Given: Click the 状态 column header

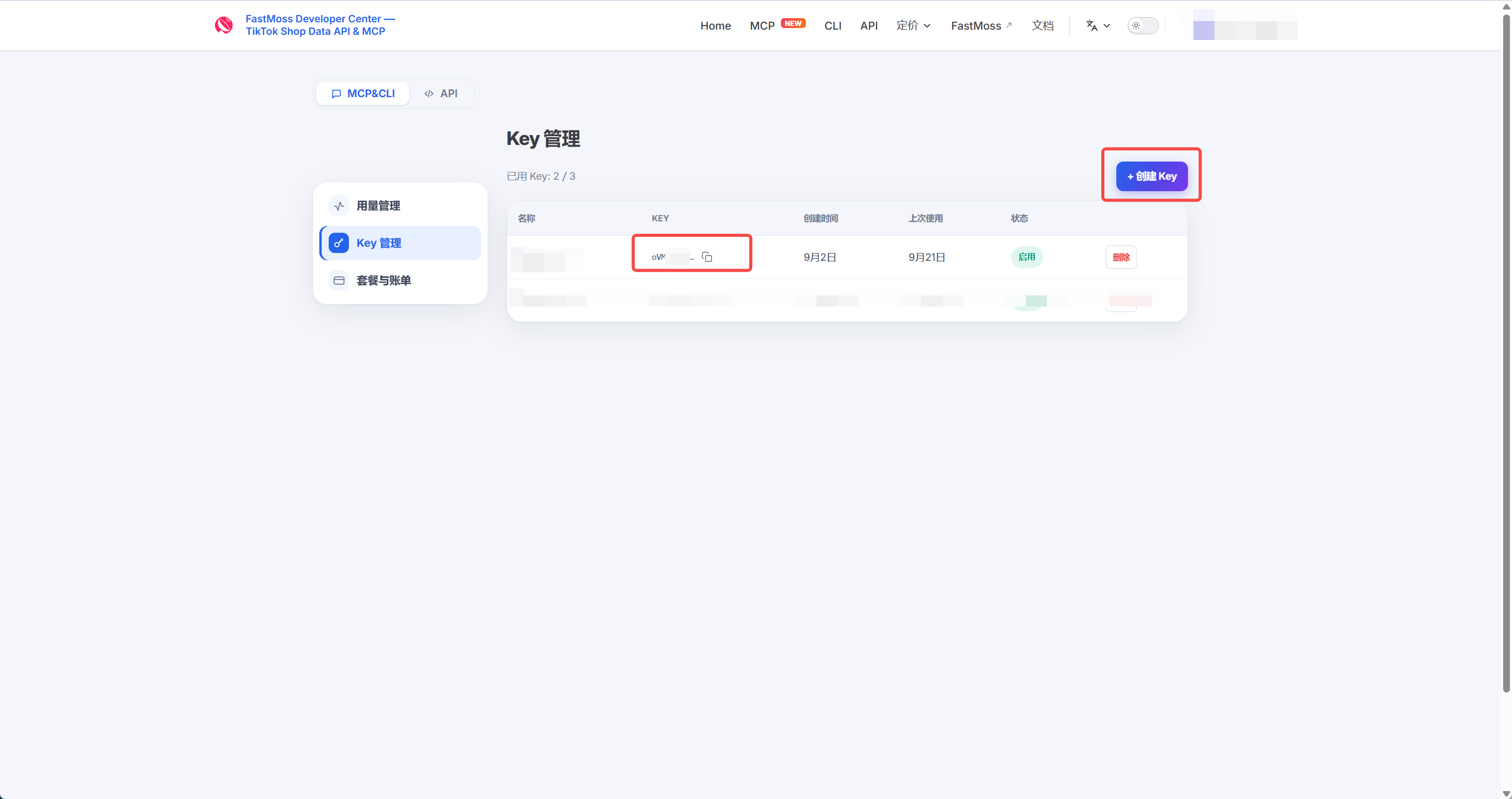Looking at the screenshot, I should [1019, 218].
